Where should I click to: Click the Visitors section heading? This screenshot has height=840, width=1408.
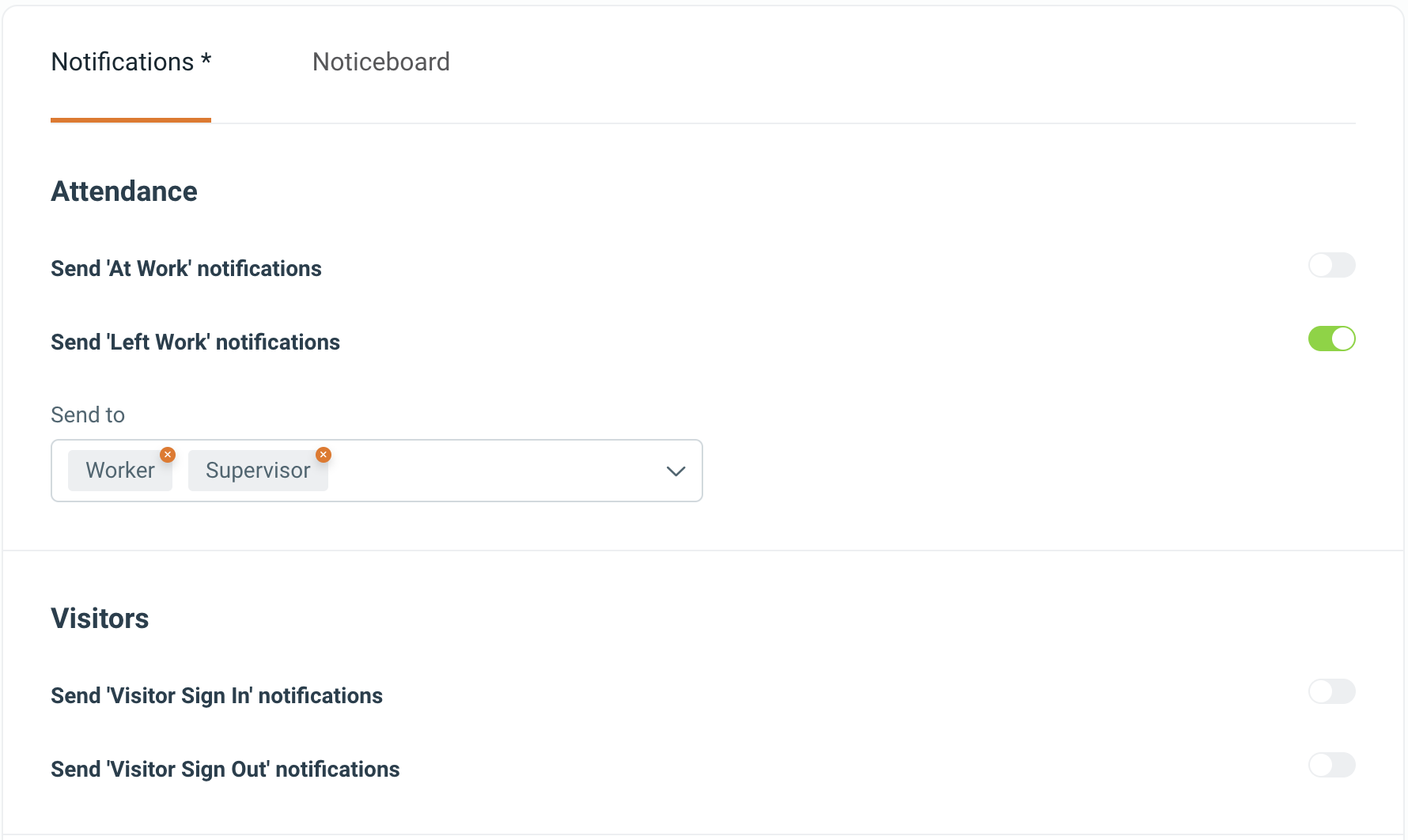click(x=100, y=619)
